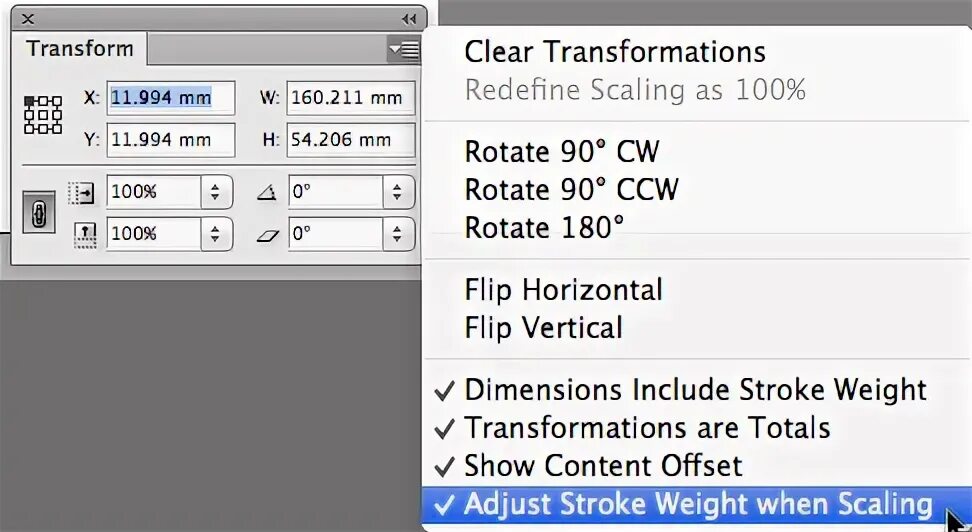The image size is (972, 532).
Task: Click the rotation angle icon
Action: [x=267, y=193]
